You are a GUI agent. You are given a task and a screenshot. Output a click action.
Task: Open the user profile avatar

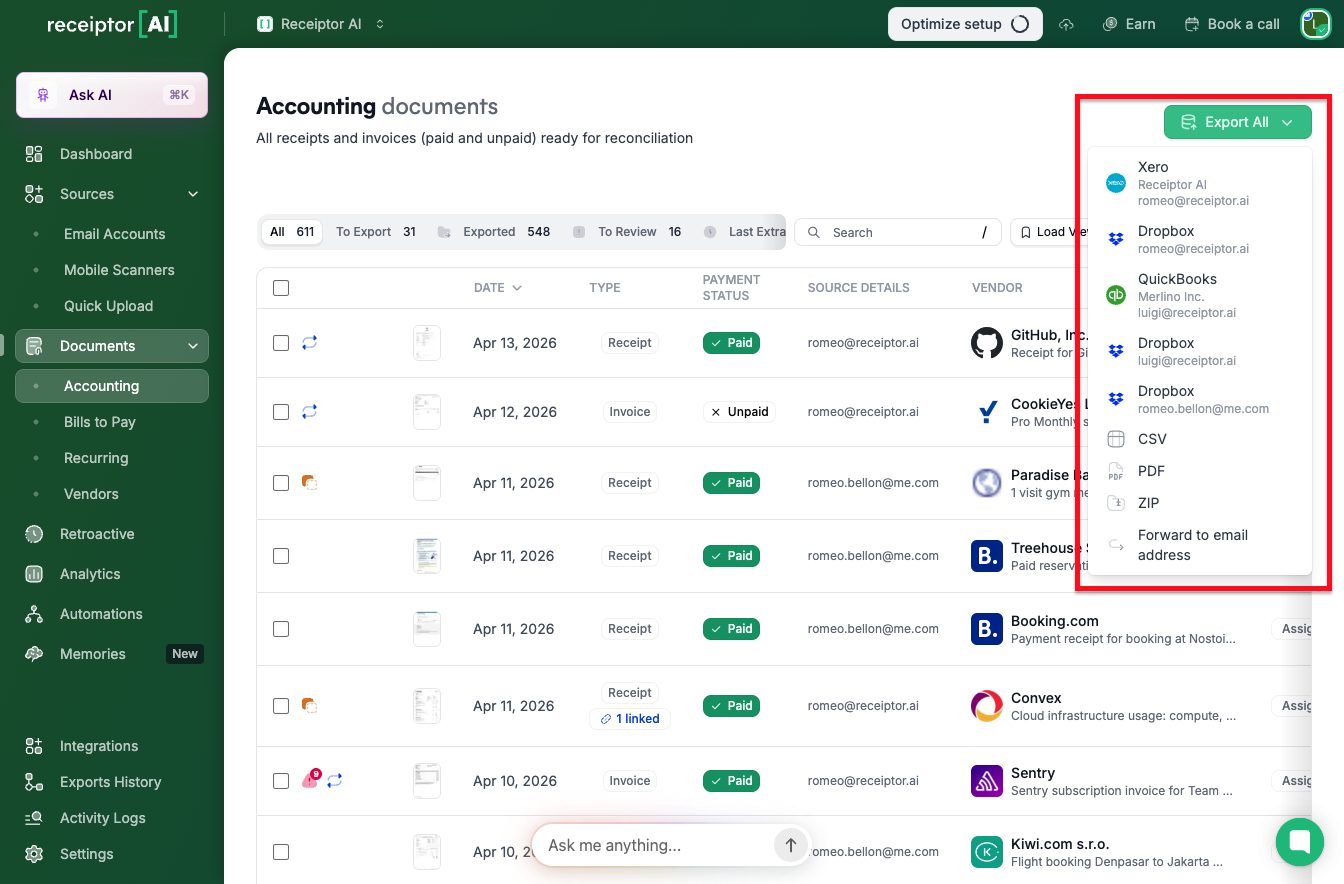coord(1315,24)
